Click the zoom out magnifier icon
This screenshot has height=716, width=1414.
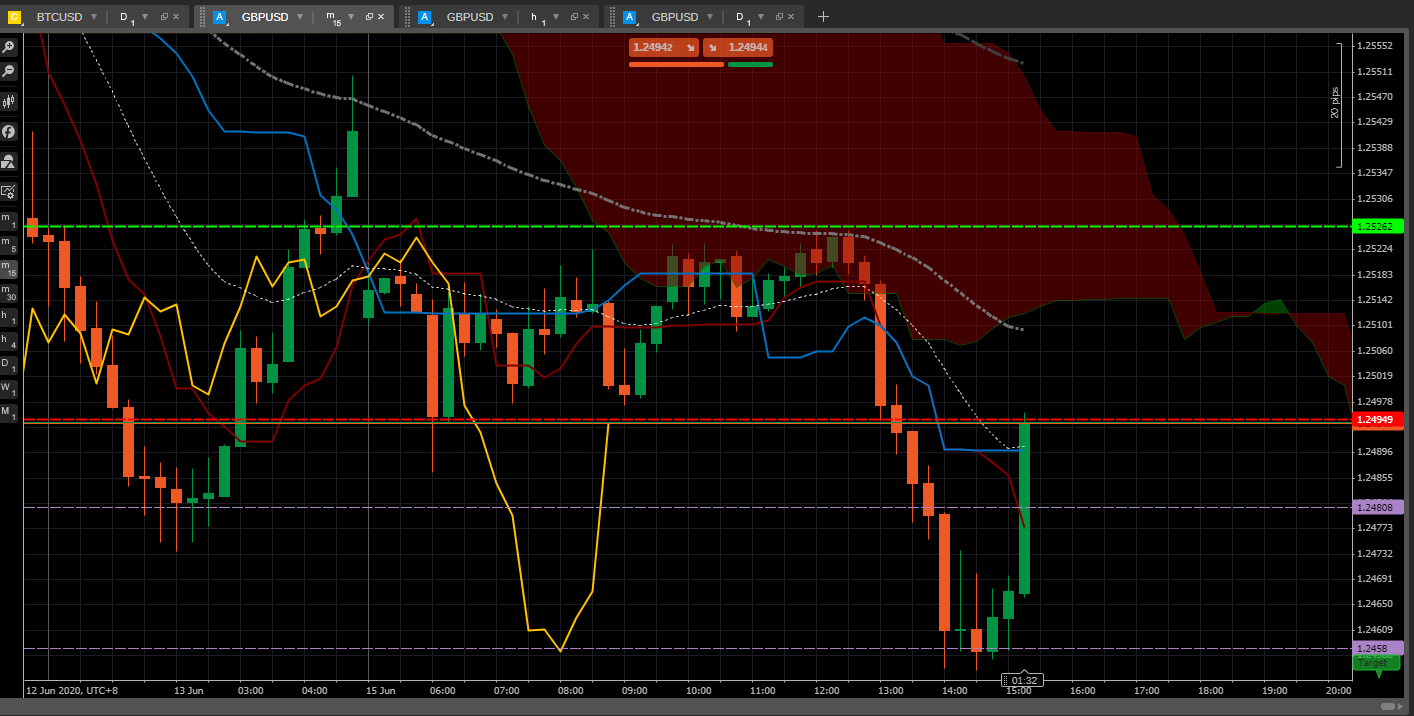coord(8,71)
